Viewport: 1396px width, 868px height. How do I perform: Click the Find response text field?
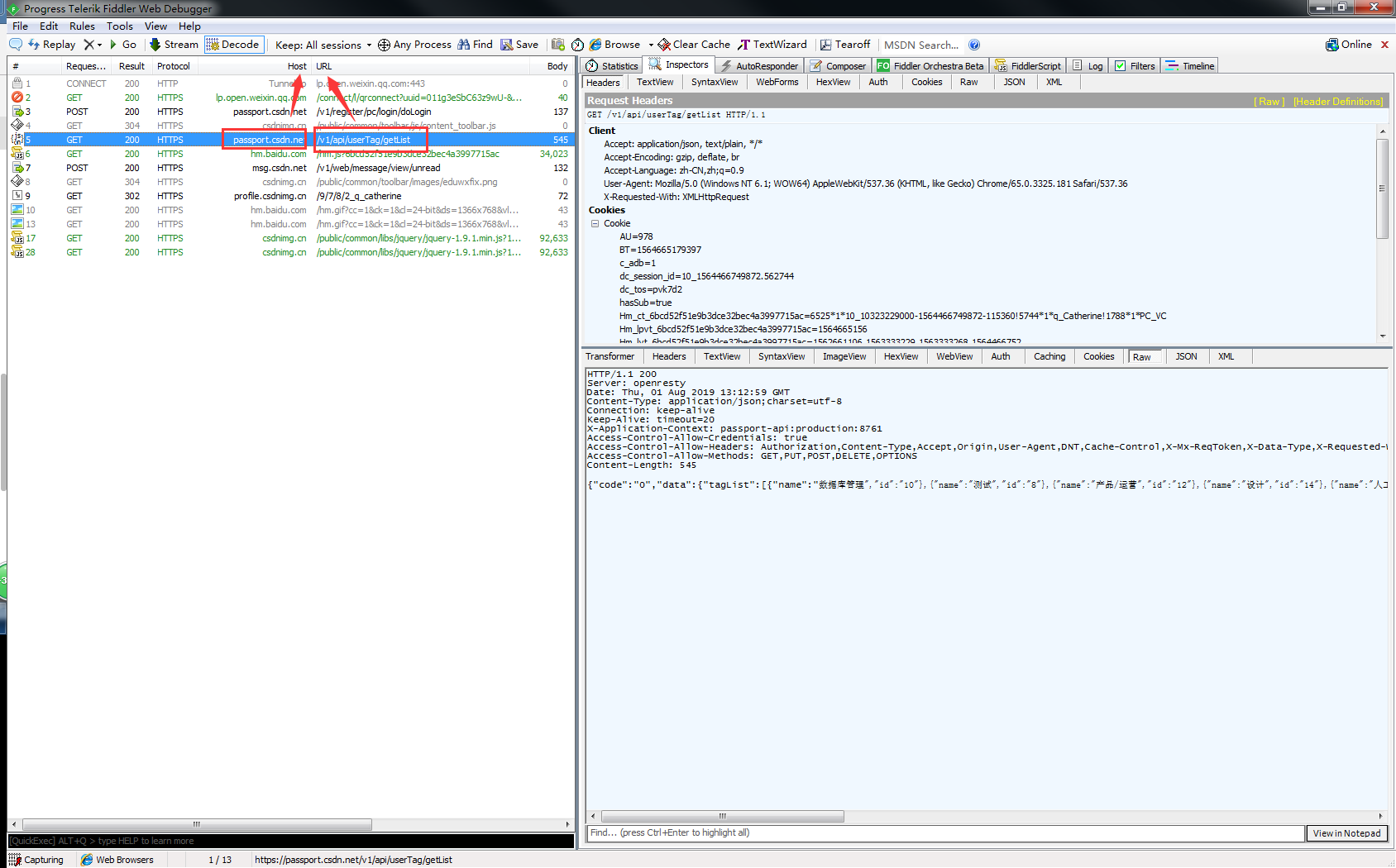(944, 833)
